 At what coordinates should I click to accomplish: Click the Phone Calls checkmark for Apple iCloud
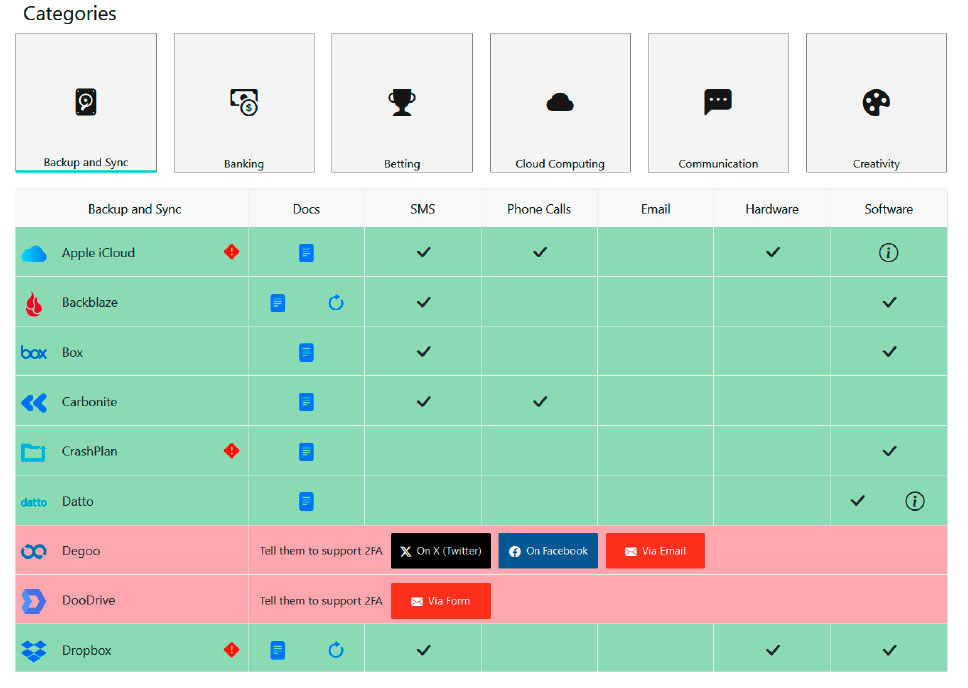tap(540, 252)
